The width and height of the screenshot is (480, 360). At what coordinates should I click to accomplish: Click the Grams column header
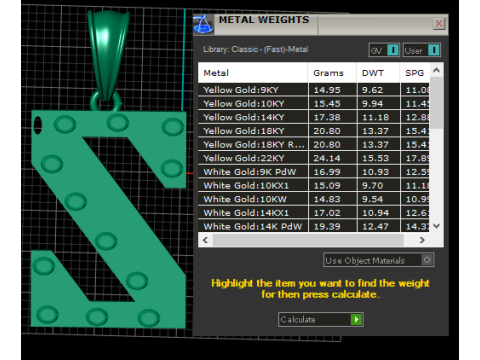(x=332, y=73)
